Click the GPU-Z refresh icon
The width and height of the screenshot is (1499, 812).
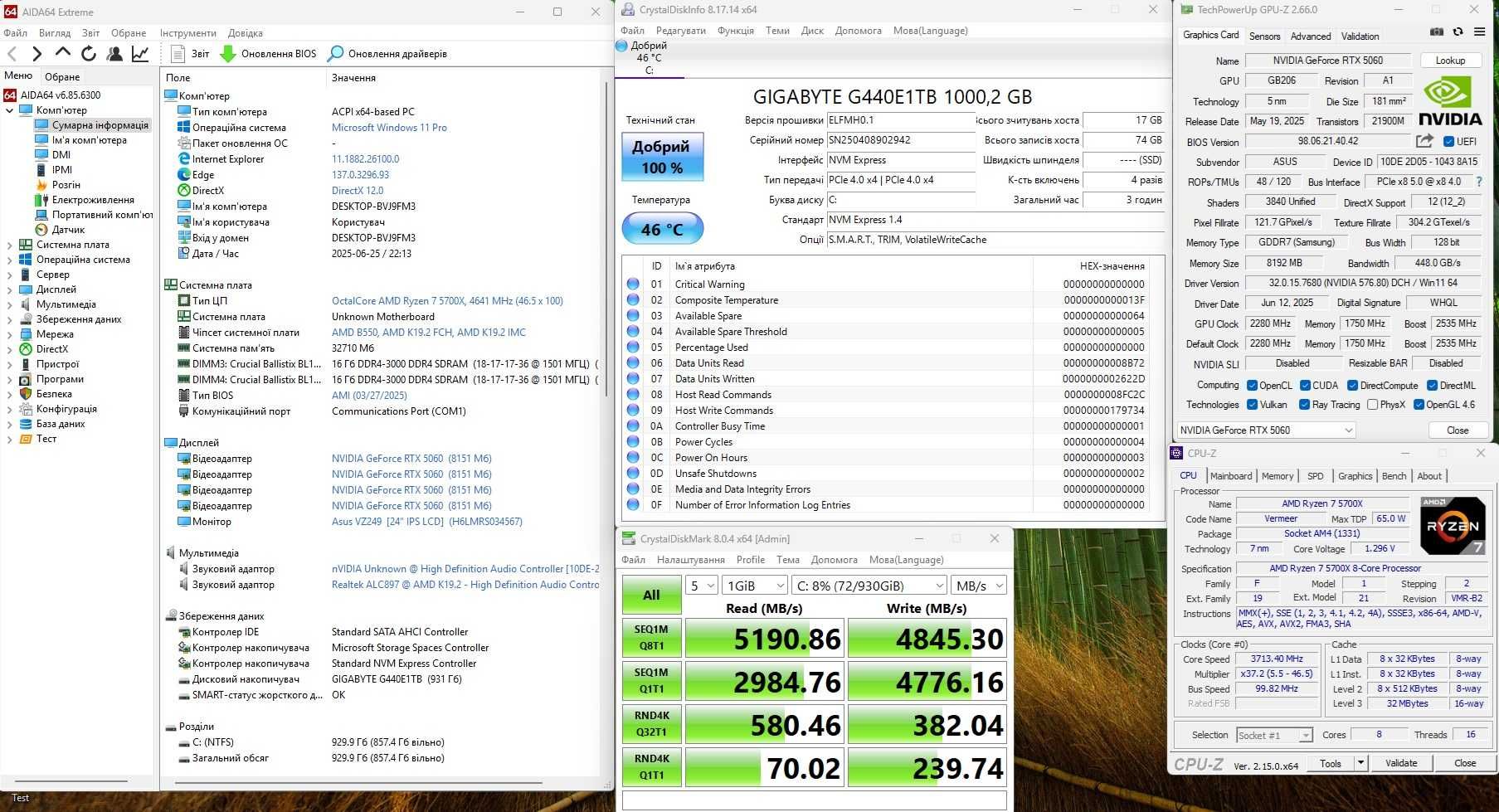click(x=1458, y=32)
